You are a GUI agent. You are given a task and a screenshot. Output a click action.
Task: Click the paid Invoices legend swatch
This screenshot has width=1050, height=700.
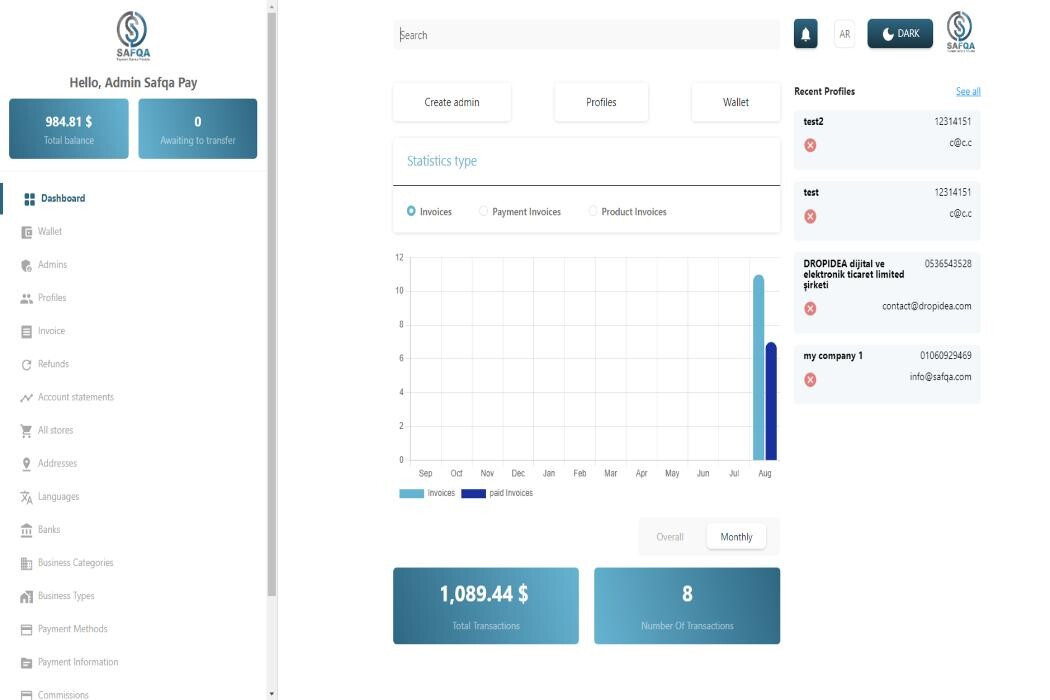[x=473, y=493]
